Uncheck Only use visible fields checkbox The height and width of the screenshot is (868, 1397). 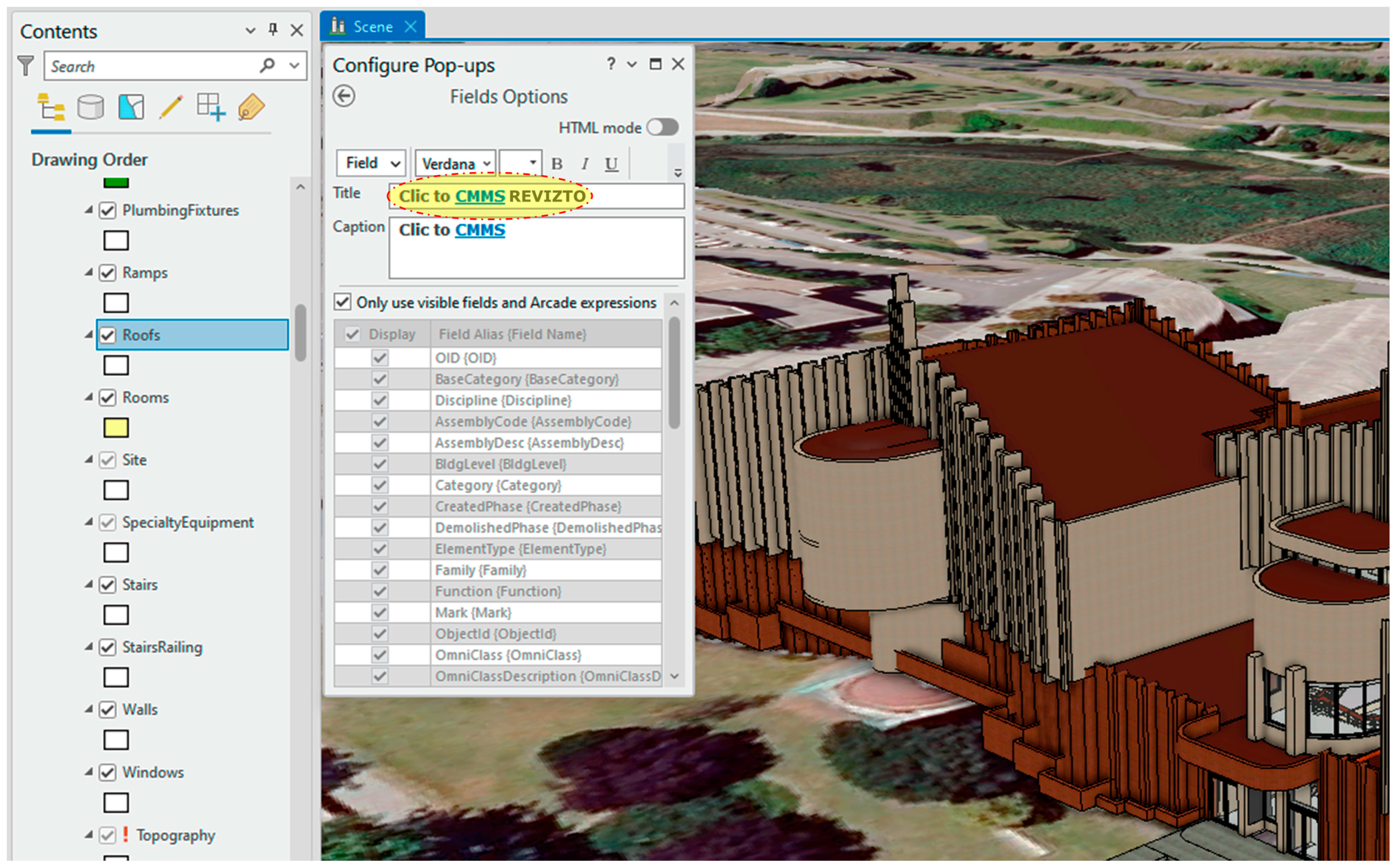pyautogui.click(x=343, y=302)
